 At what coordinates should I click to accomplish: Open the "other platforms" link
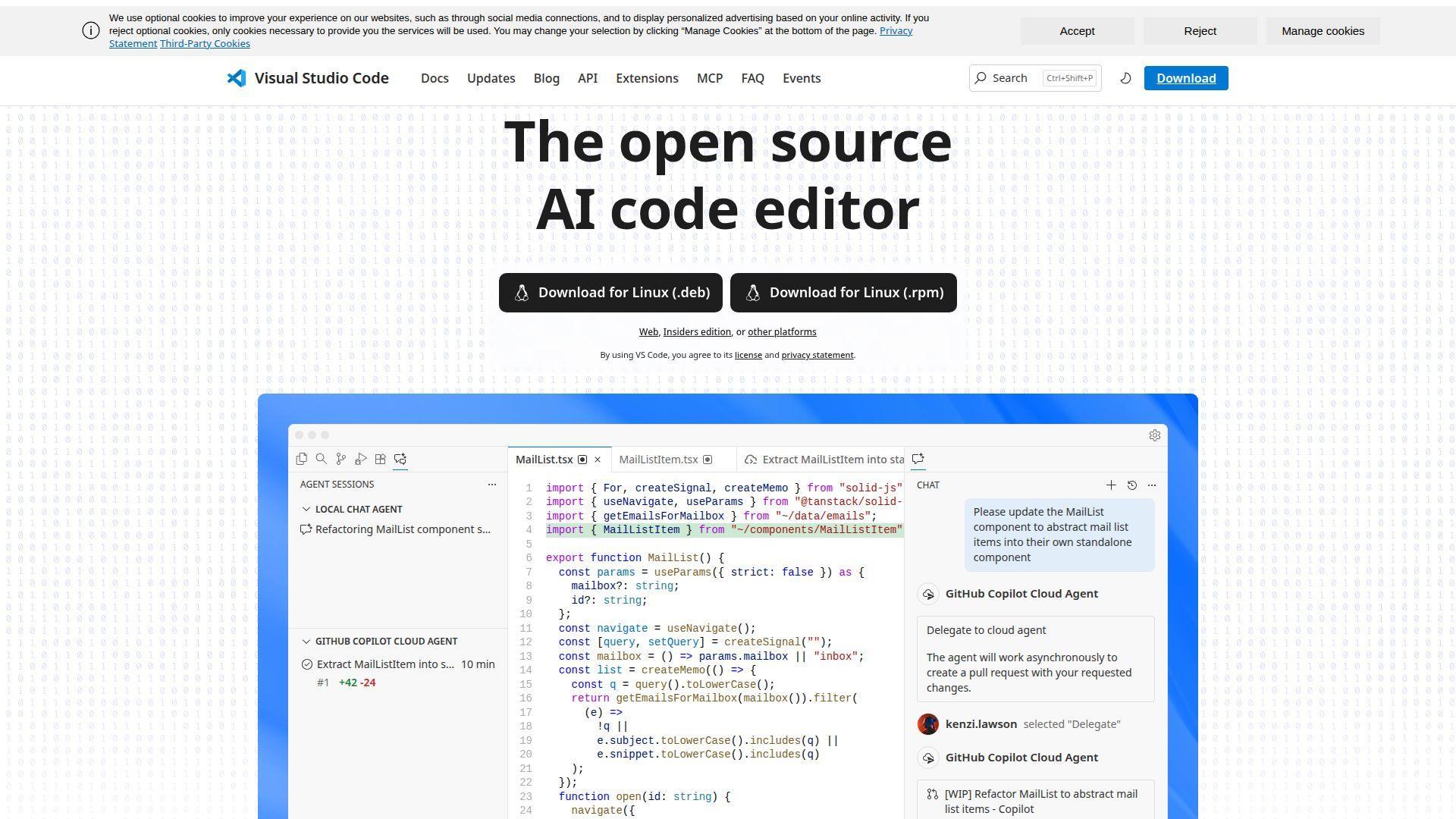[x=782, y=331]
